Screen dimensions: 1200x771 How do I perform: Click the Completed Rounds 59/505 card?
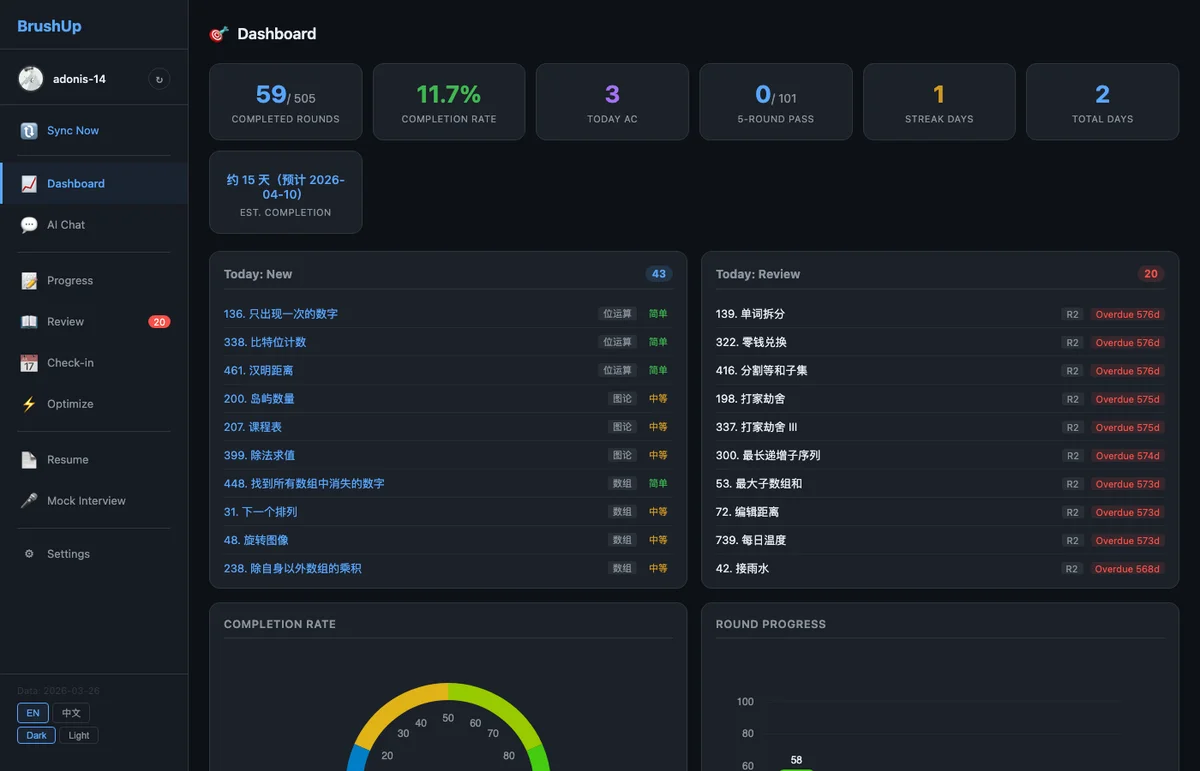click(x=285, y=102)
